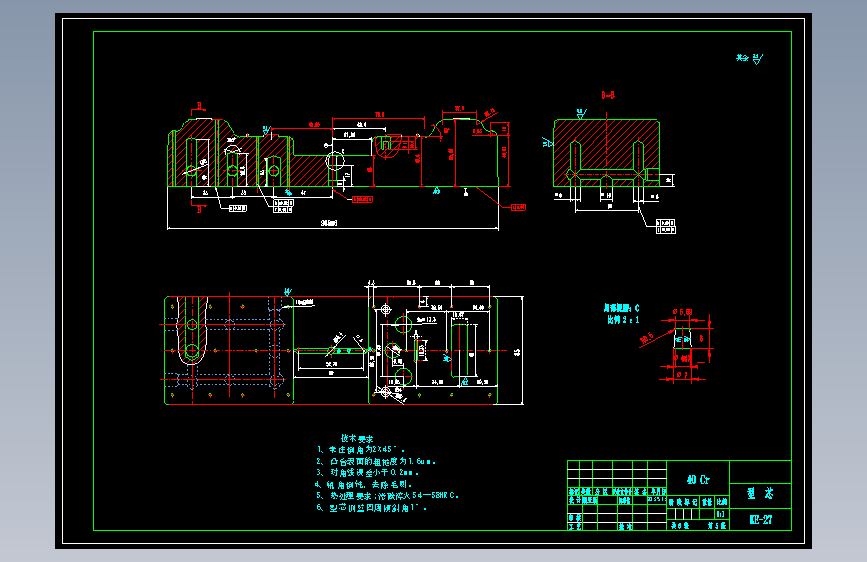Screen dimensions: 867x562
Task: Click the "B-B" section view label
Action: [608, 95]
